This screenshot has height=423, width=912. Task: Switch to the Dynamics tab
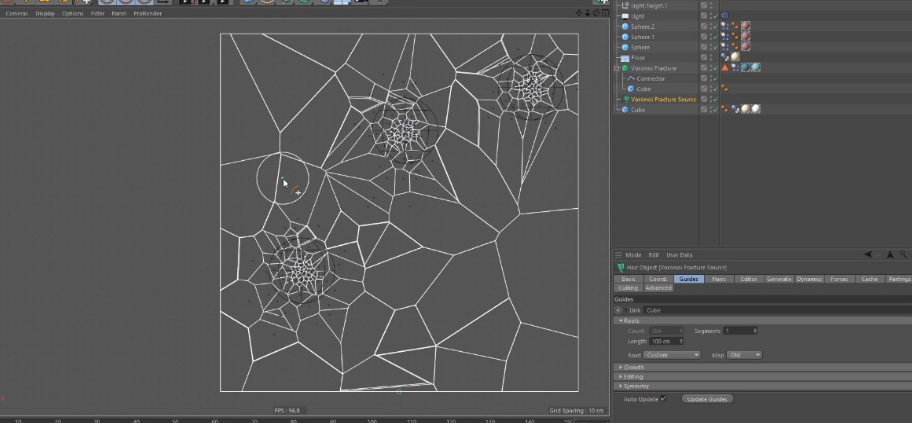(809, 279)
